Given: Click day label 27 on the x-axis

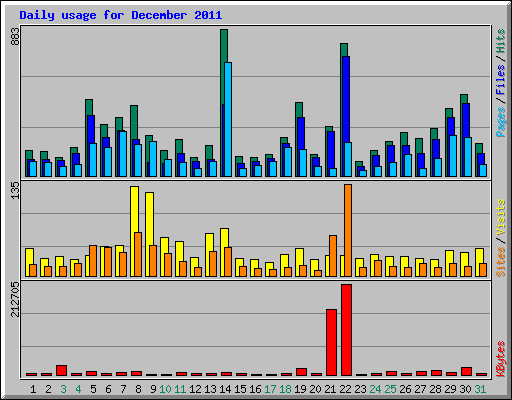Looking at the screenshot, I should click(420, 389).
